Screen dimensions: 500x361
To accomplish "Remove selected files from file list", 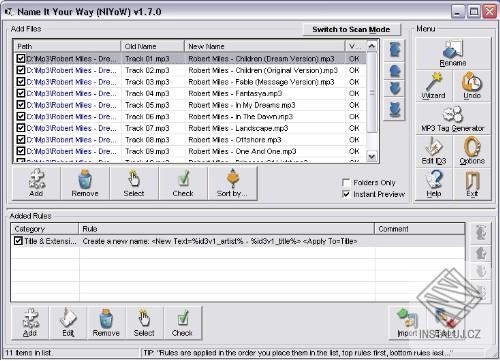I will [85, 183].
